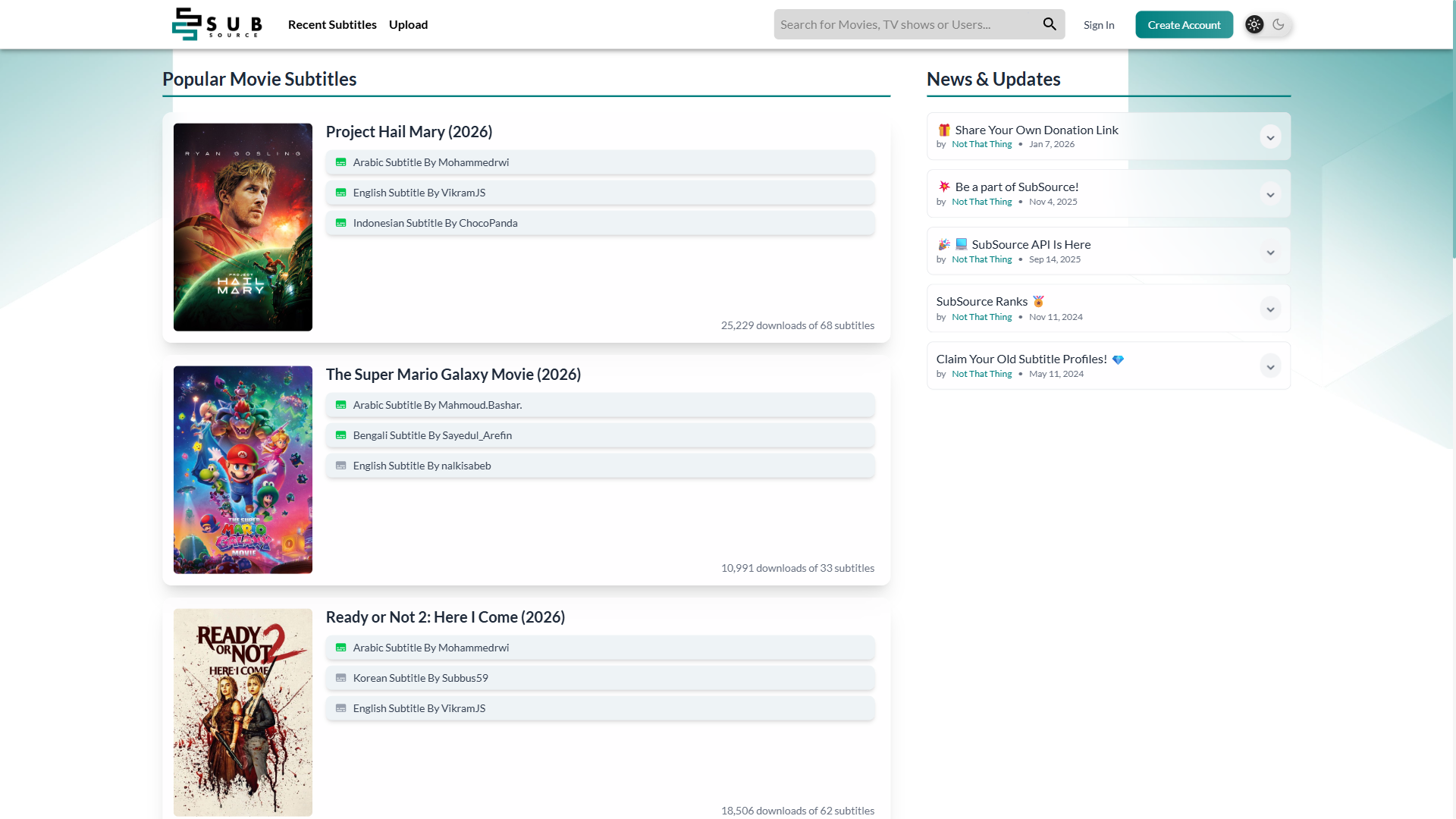The image size is (1456, 819).
Task: Open Arabic Subtitle By Mohammedrwi for Project Hail Mary
Action: pos(600,162)
